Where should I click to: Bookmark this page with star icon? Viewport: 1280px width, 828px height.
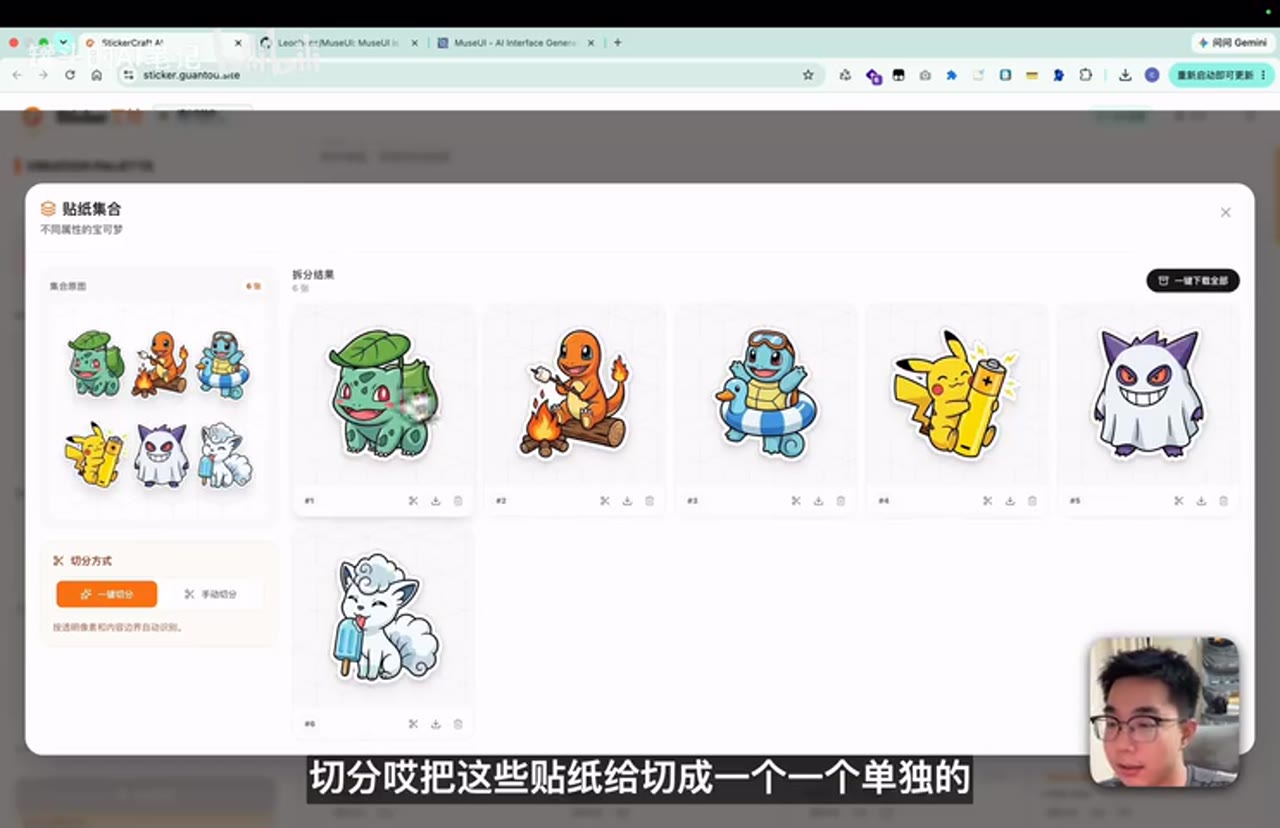[808, 75]
